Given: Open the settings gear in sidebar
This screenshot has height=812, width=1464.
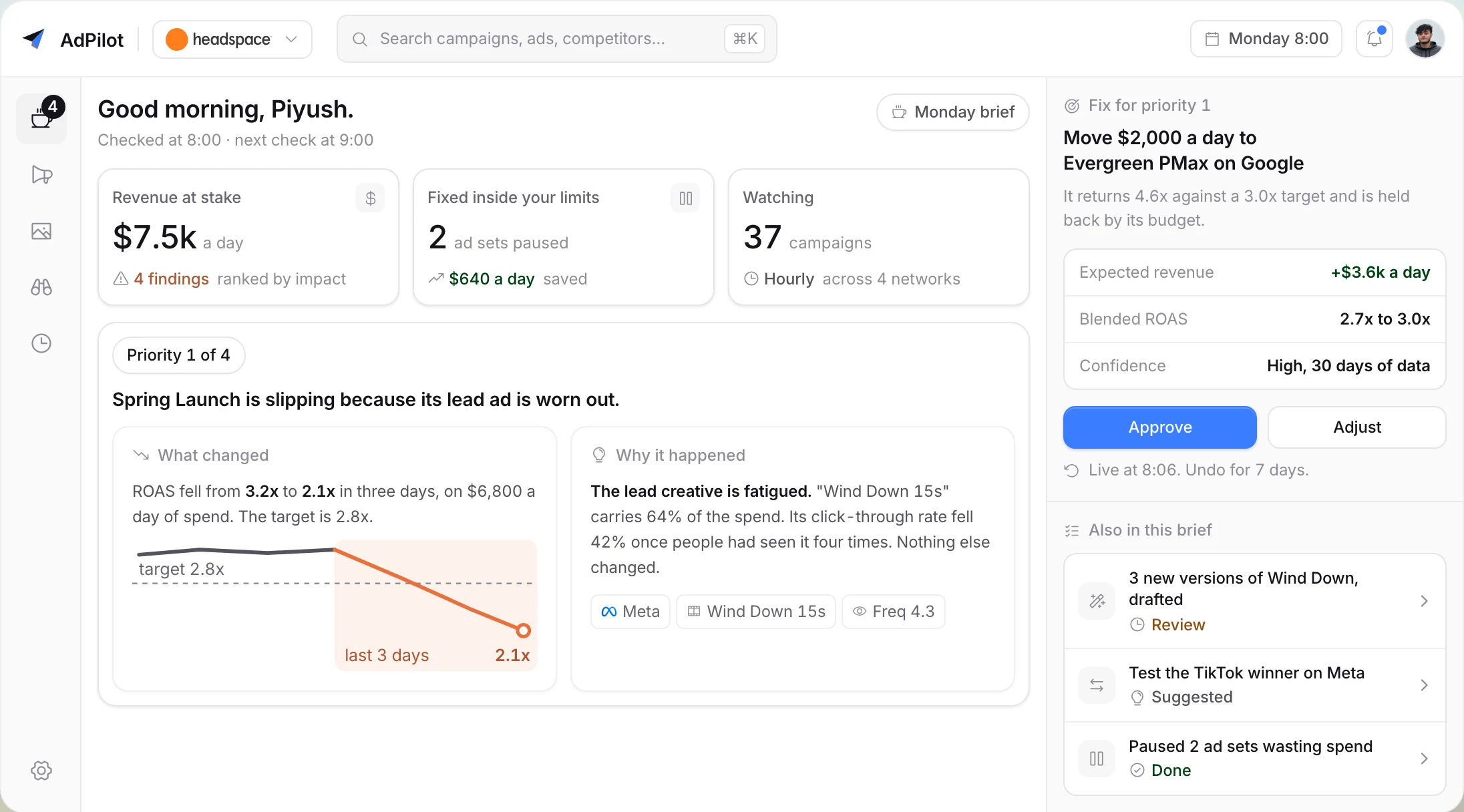Looking at the screenshot, I should tap(41, 771).
